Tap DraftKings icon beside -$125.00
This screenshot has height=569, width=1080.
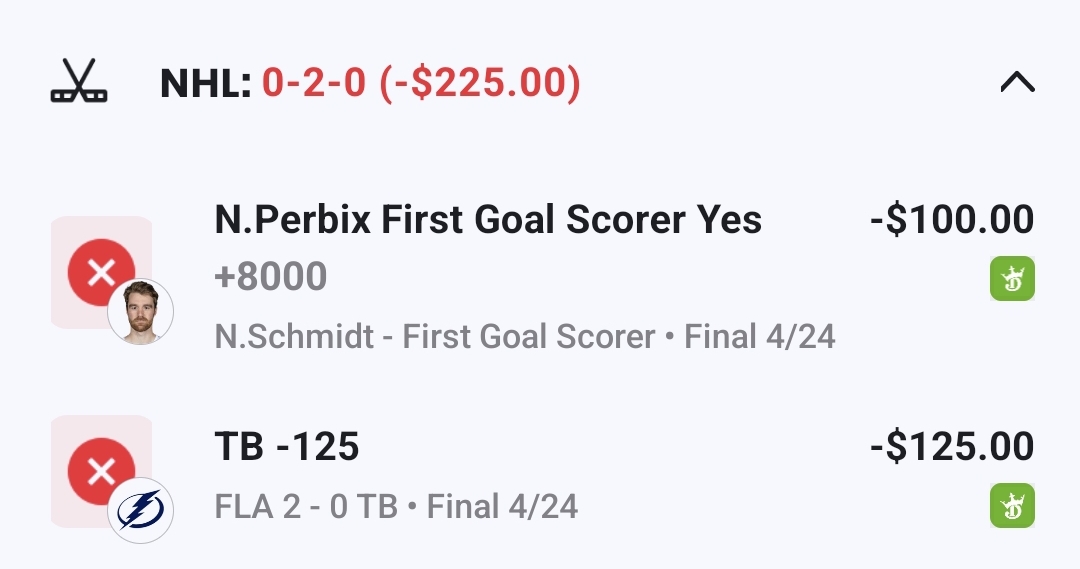point(1012,505)
